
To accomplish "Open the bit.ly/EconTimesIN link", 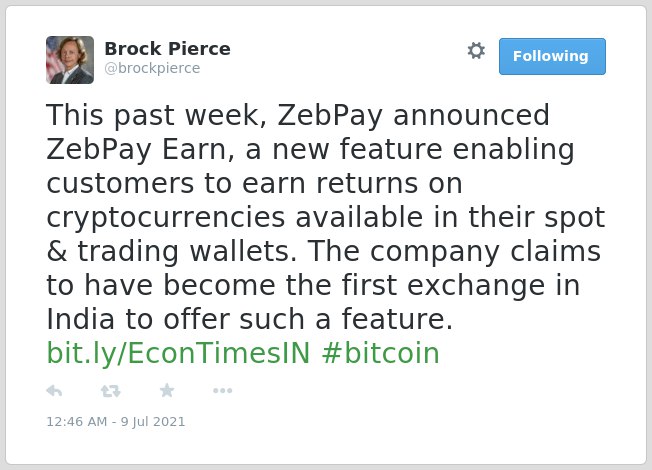I will tap(178, 354).
